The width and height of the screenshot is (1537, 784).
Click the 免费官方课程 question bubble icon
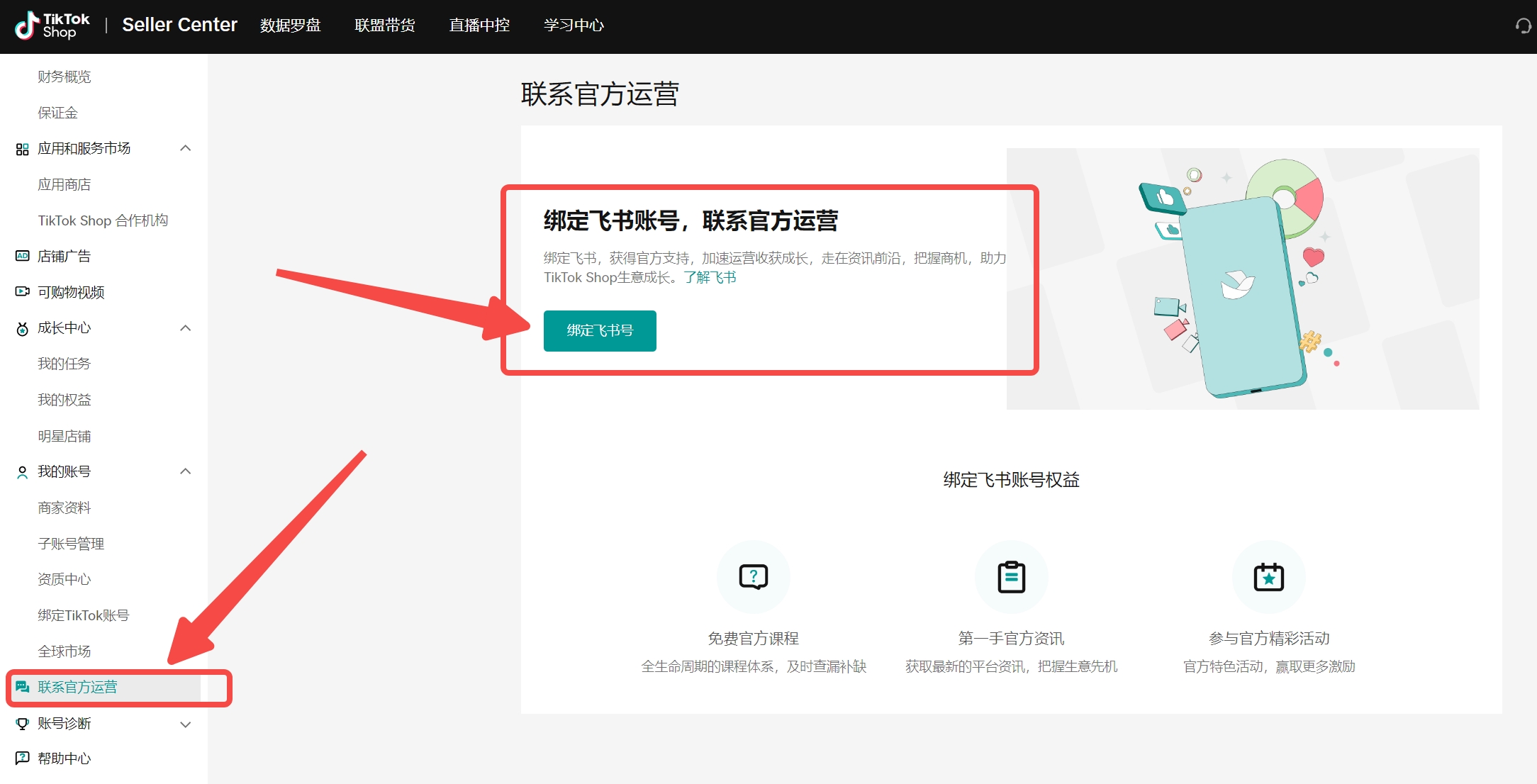click(x=753, y=577)
